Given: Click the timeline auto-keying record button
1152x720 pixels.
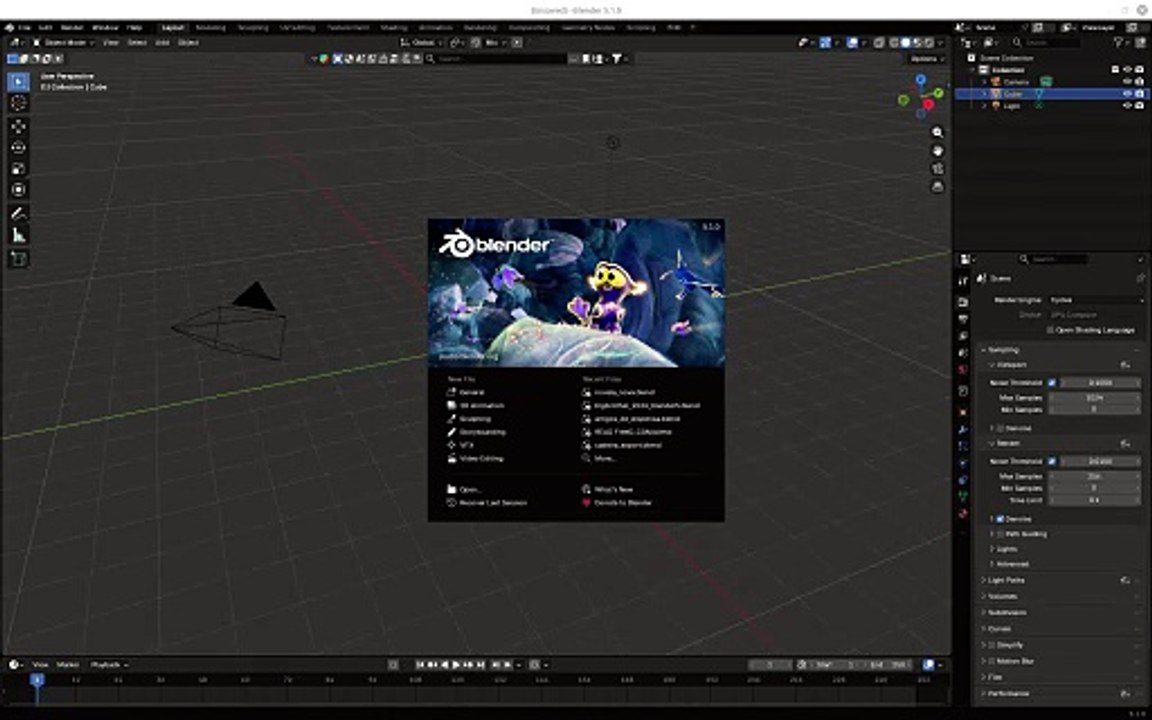Looking at the screenshot, I should 393,665.
